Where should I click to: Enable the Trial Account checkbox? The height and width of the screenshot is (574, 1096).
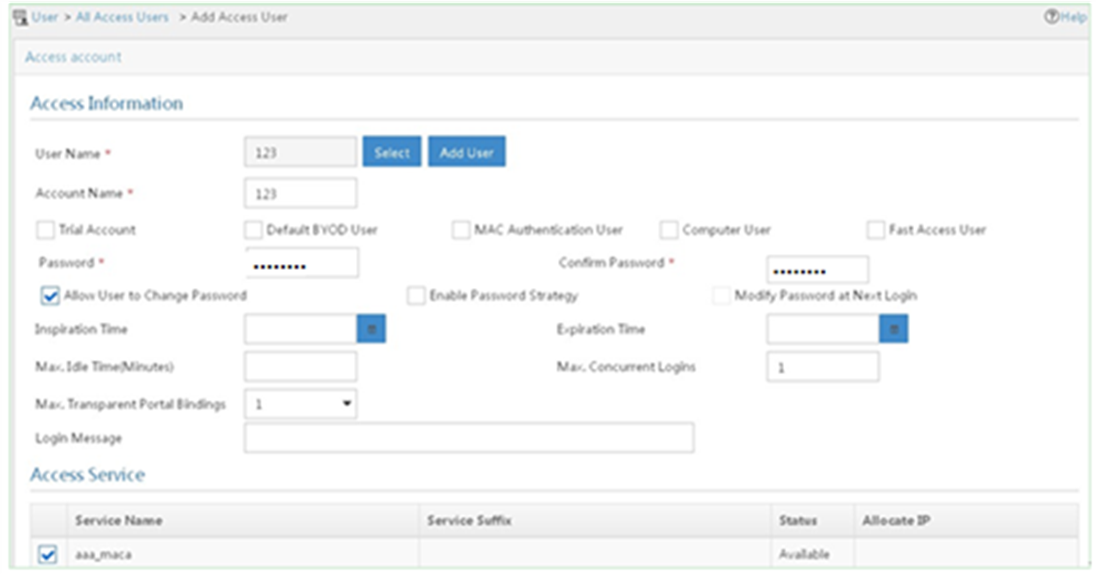point(45,230)
